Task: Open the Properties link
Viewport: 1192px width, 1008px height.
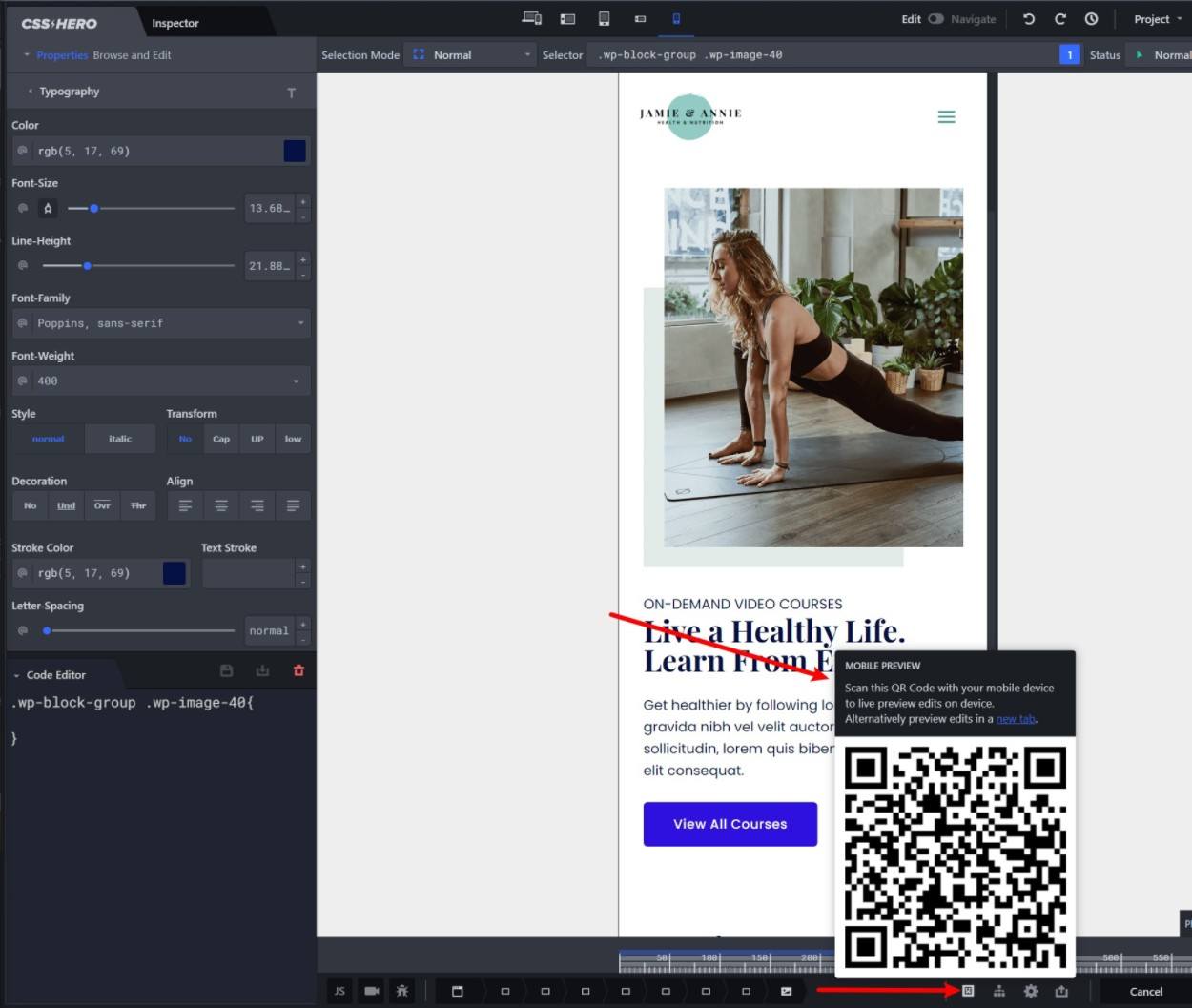Action: point(62,55)
